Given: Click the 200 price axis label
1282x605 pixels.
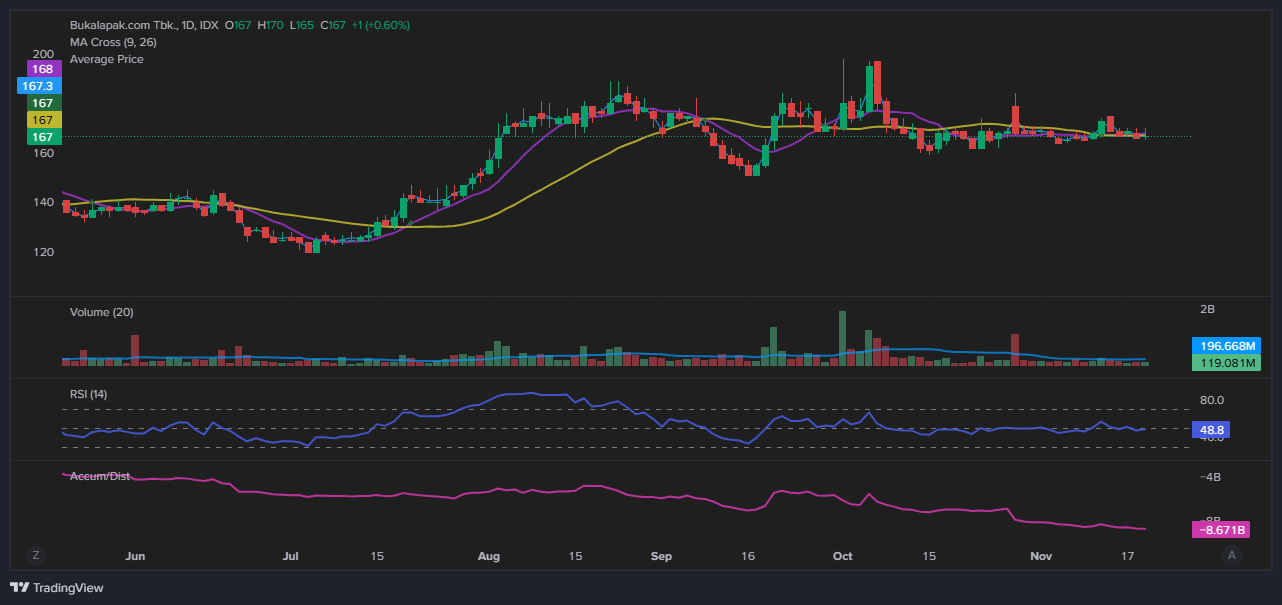Looking at the screenshot, I should [43, 54].
